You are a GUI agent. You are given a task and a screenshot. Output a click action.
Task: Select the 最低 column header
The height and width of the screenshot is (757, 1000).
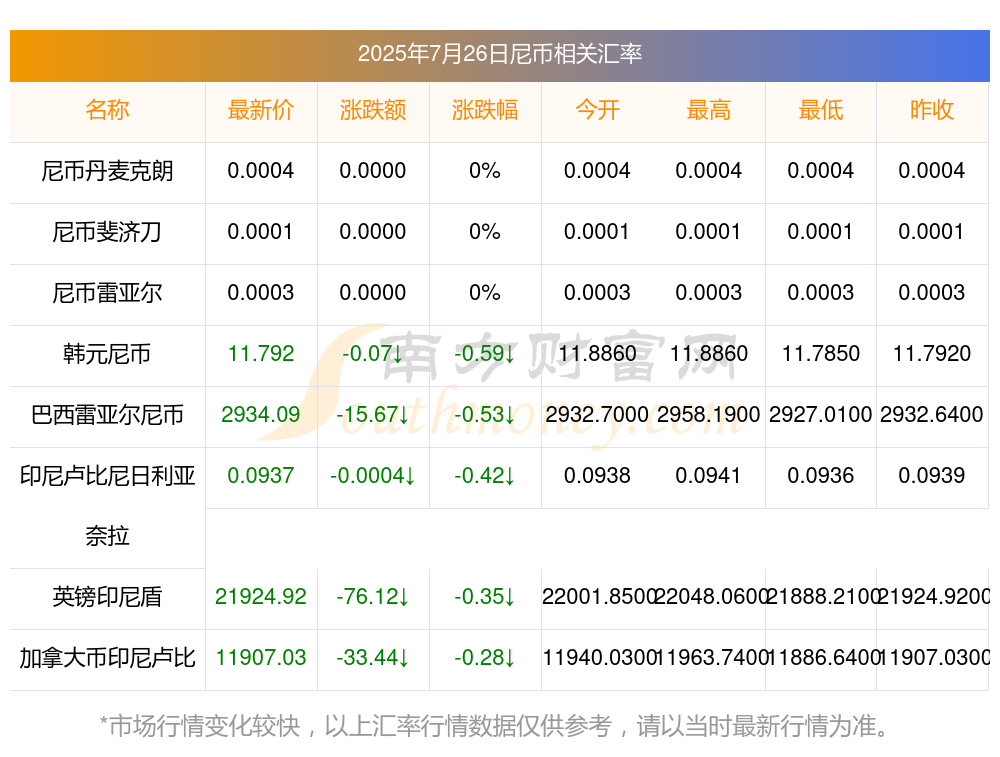click(x=821, y=110)
